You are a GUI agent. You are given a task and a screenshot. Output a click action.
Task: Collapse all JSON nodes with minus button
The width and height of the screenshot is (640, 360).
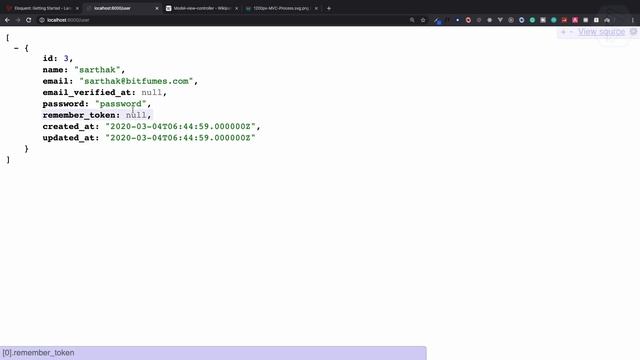(571, 32)
